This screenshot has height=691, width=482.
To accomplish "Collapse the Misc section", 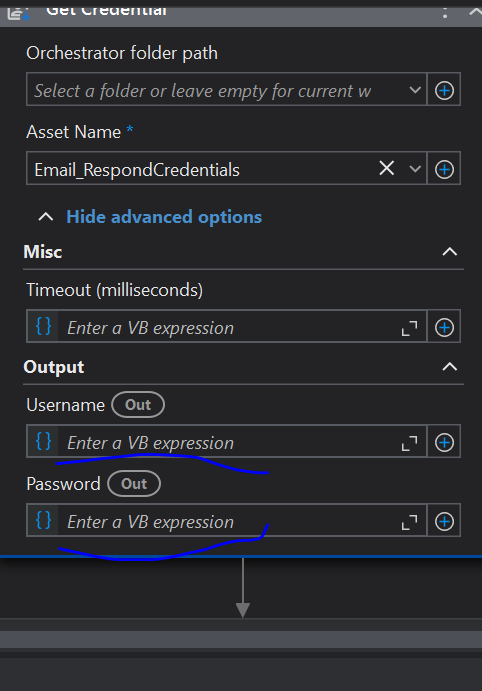I will click(449, 252).
